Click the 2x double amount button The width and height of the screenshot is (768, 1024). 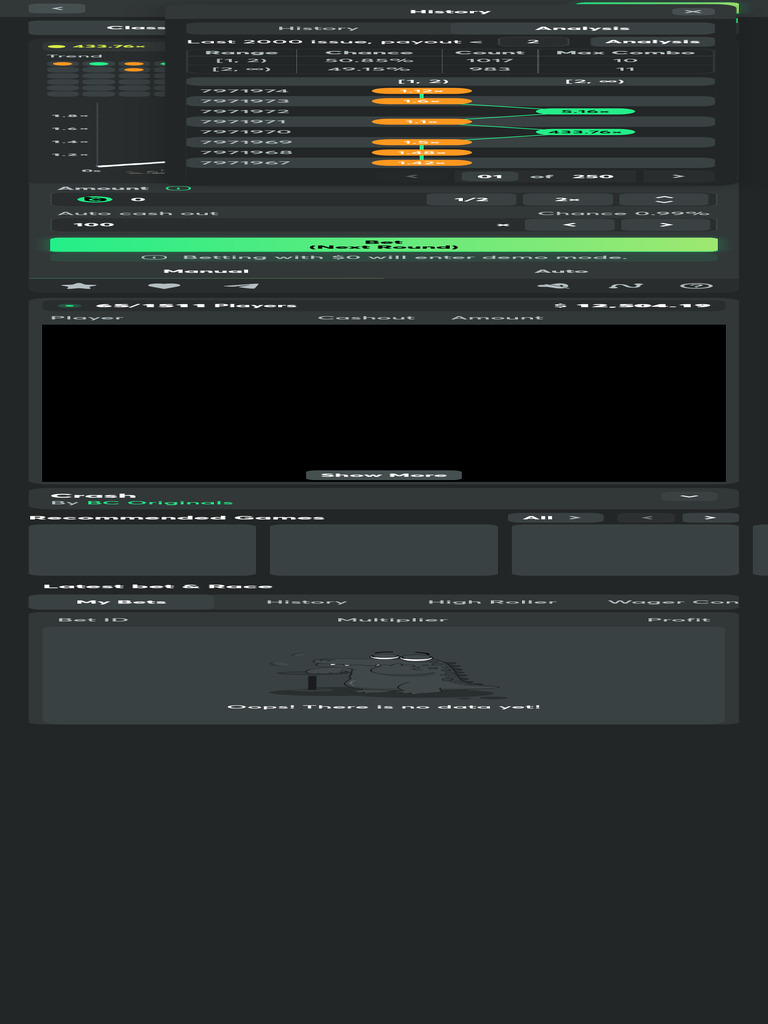tap(568, 199)
